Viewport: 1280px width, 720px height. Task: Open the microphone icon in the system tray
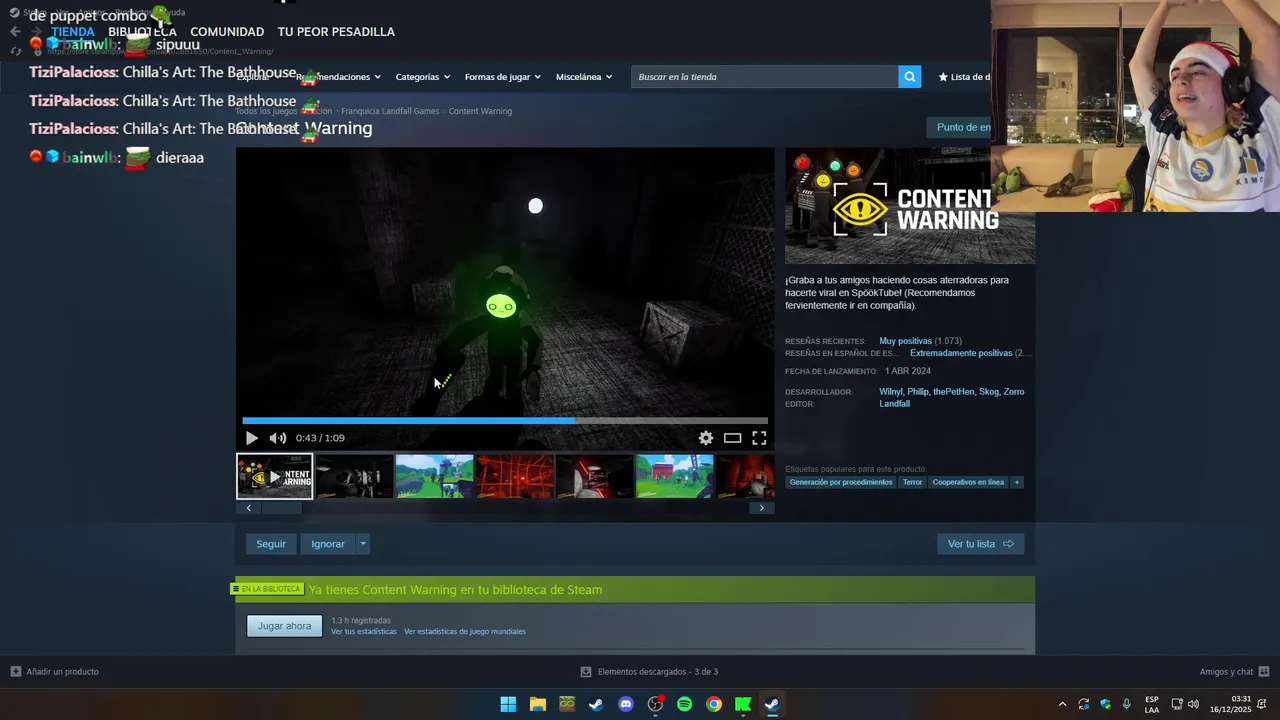point(1127,704)
